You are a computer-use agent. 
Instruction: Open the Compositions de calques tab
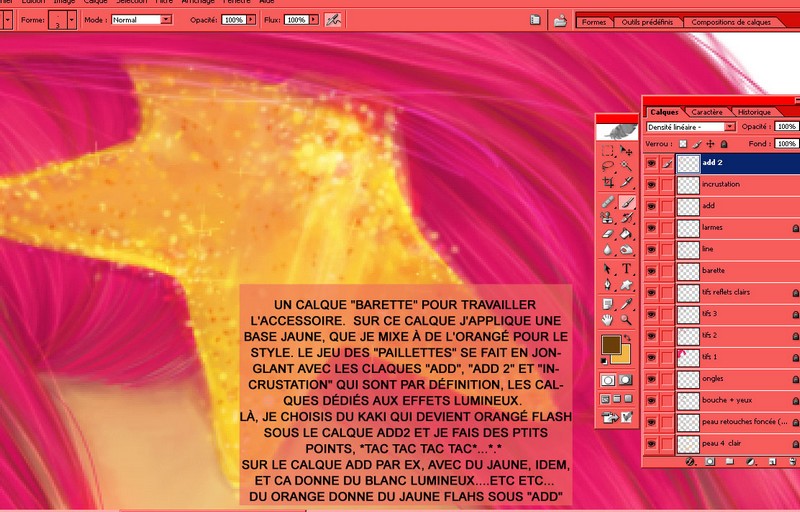coord(731,22)
